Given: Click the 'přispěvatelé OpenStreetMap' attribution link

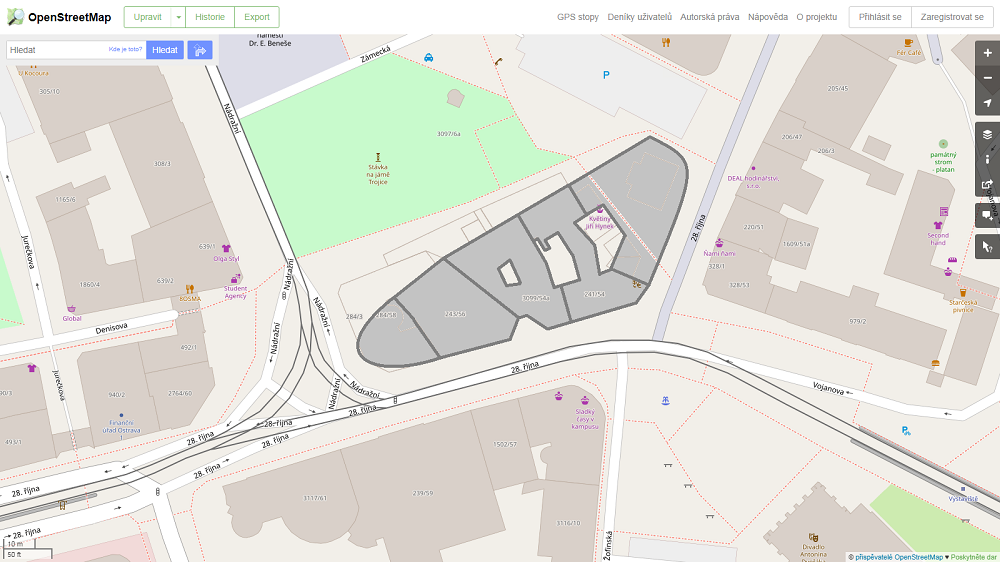Looking at the screenshot, I should pyautogui.click(x=899, y=558).
